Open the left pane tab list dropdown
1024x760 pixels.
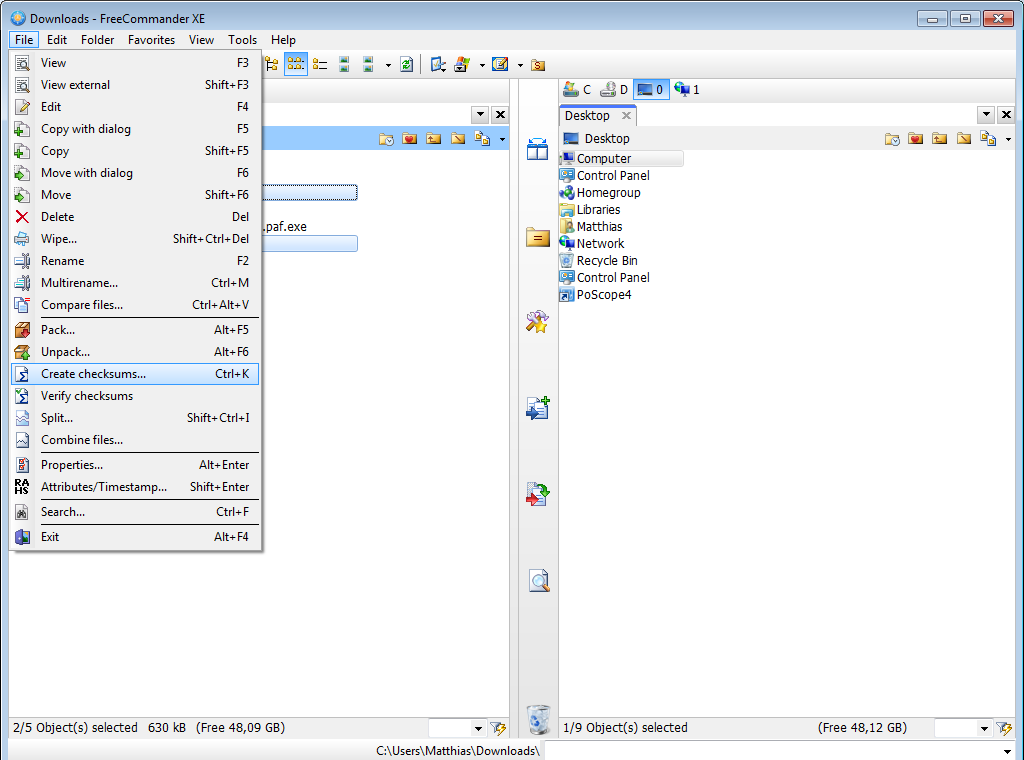(480, 115)
